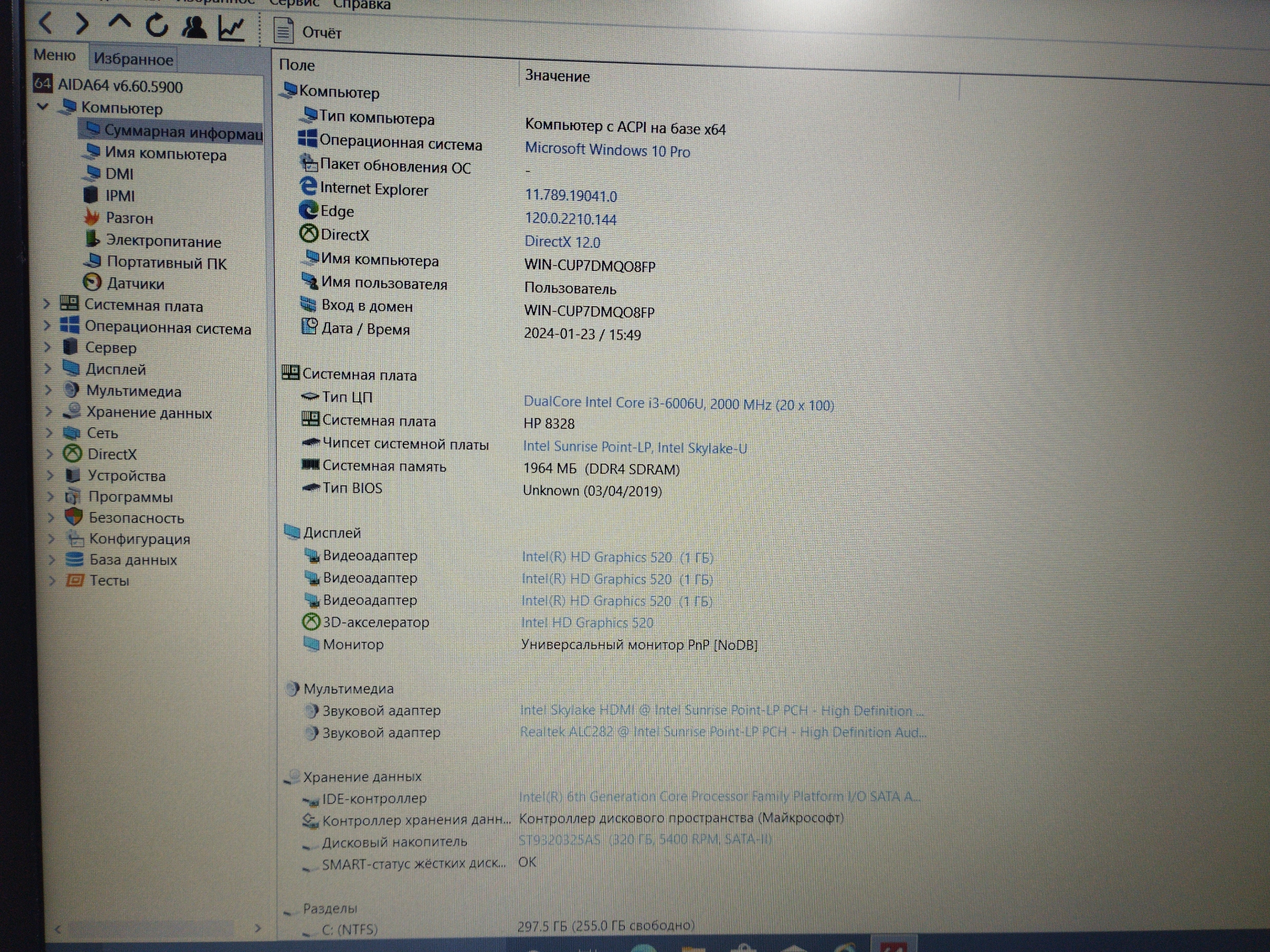Open the Edge 120.0.2210.144 link
The image size is (1270, 952).
pos(570,219)
